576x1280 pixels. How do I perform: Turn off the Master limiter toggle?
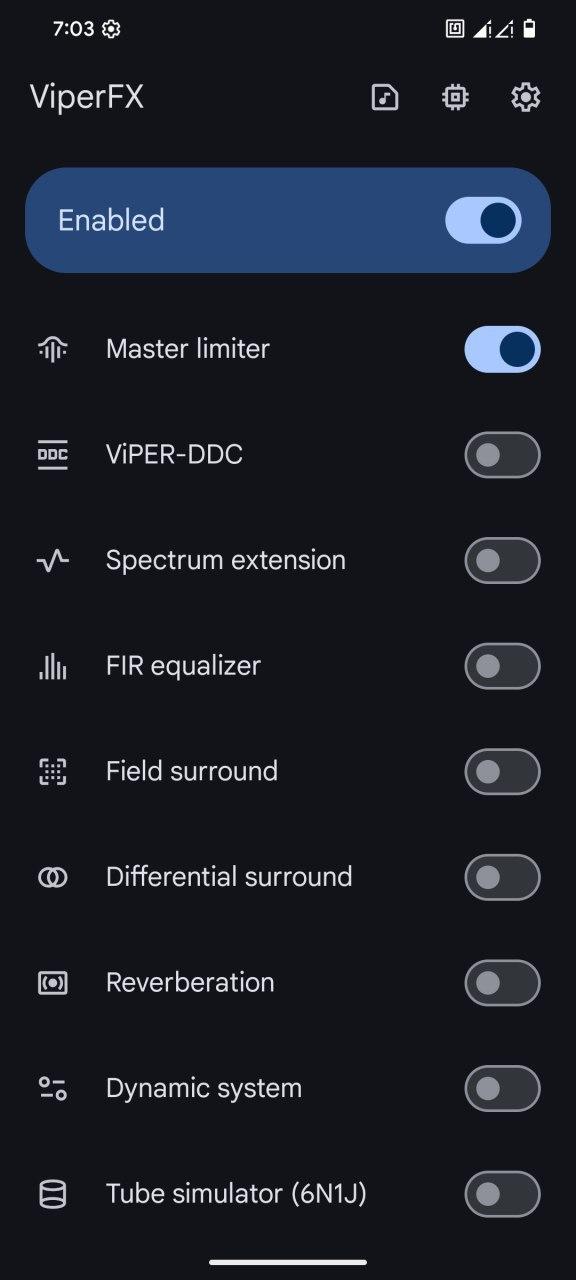(x=503, y=349)
